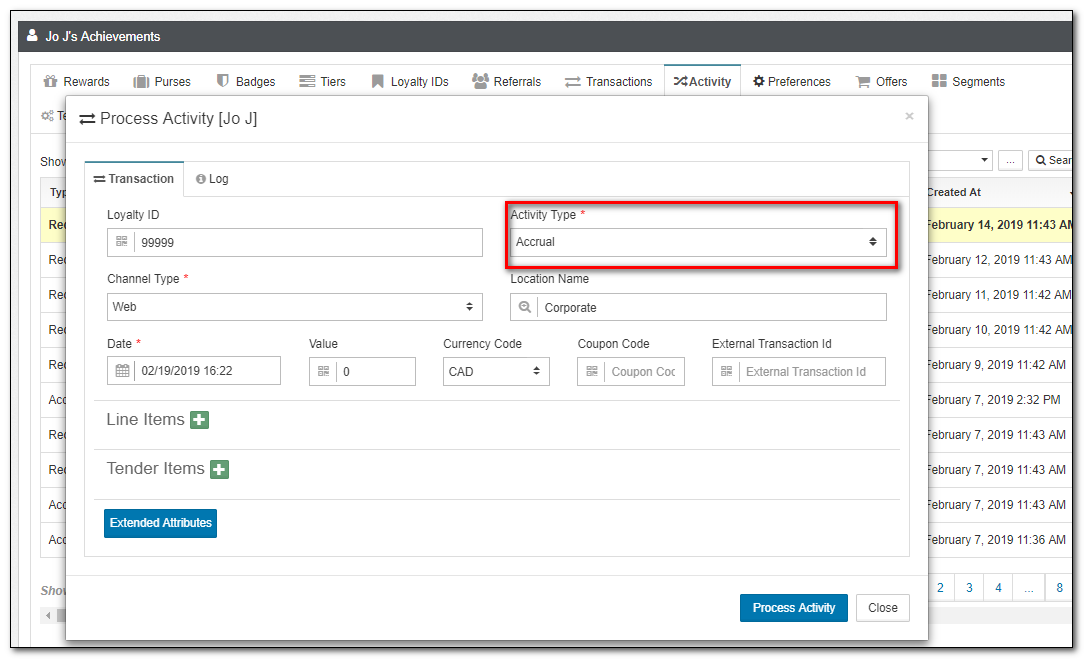Go to the Badges tab
This screenshot has width=1084, height=659.
pyautogui.click(x=246, y=82)
